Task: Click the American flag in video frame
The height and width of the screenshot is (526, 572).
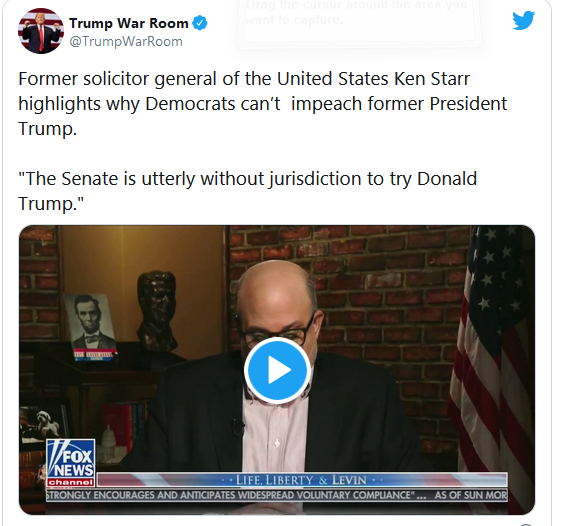Action: click(492, 368)
